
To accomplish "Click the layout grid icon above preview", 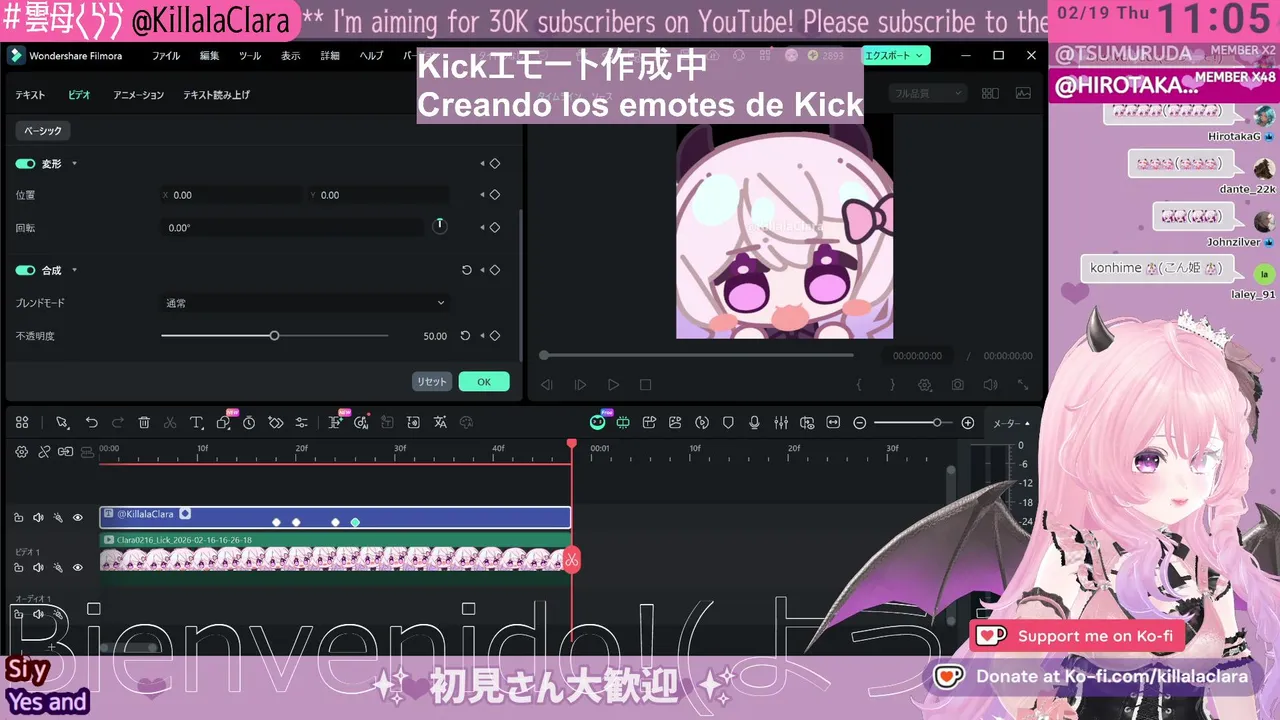I will coord(990,93).
